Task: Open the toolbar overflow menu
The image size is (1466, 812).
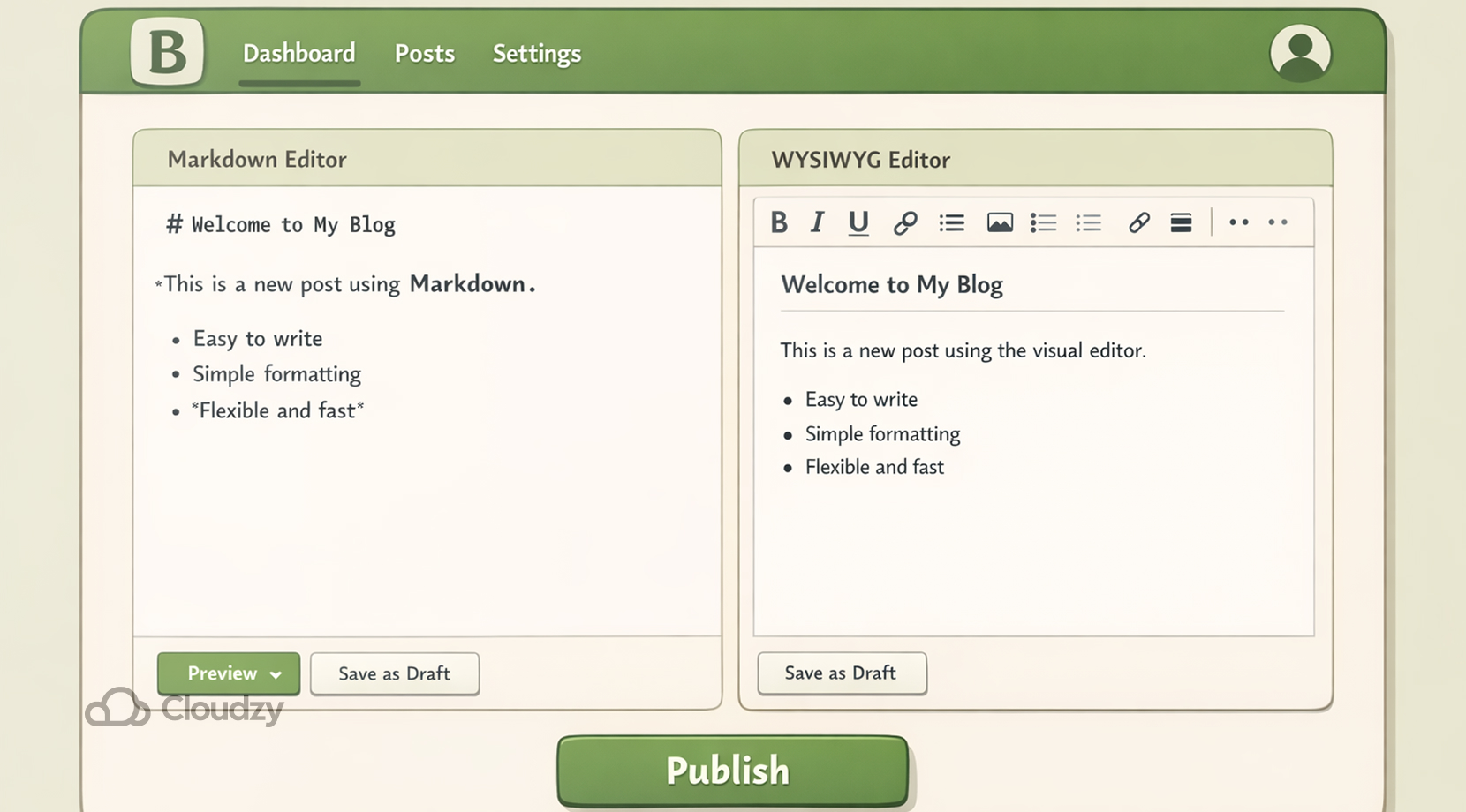Action: pyautogui.click(x=1238, y=222)
